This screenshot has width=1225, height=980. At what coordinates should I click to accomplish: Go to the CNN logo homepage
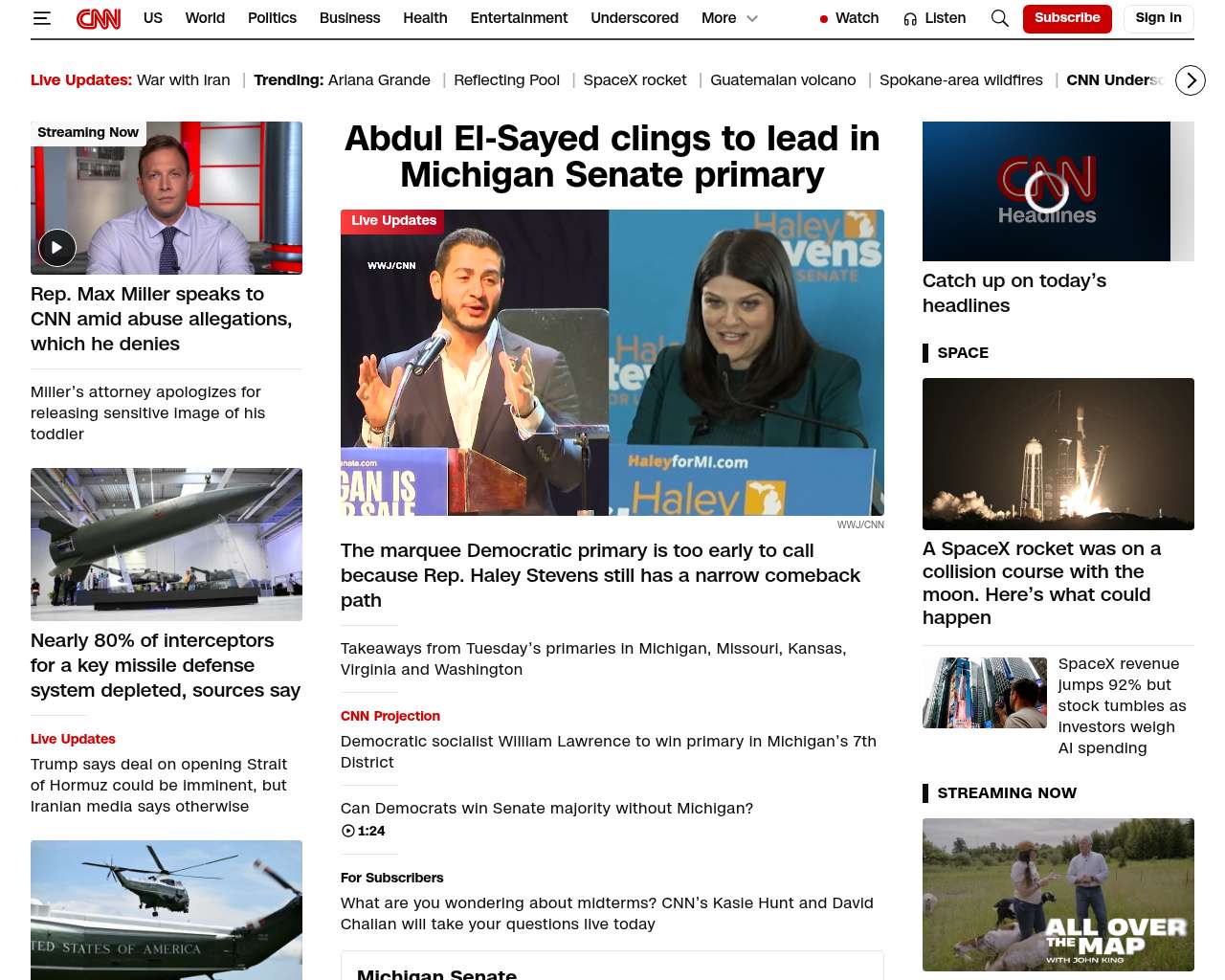point(99,18)
